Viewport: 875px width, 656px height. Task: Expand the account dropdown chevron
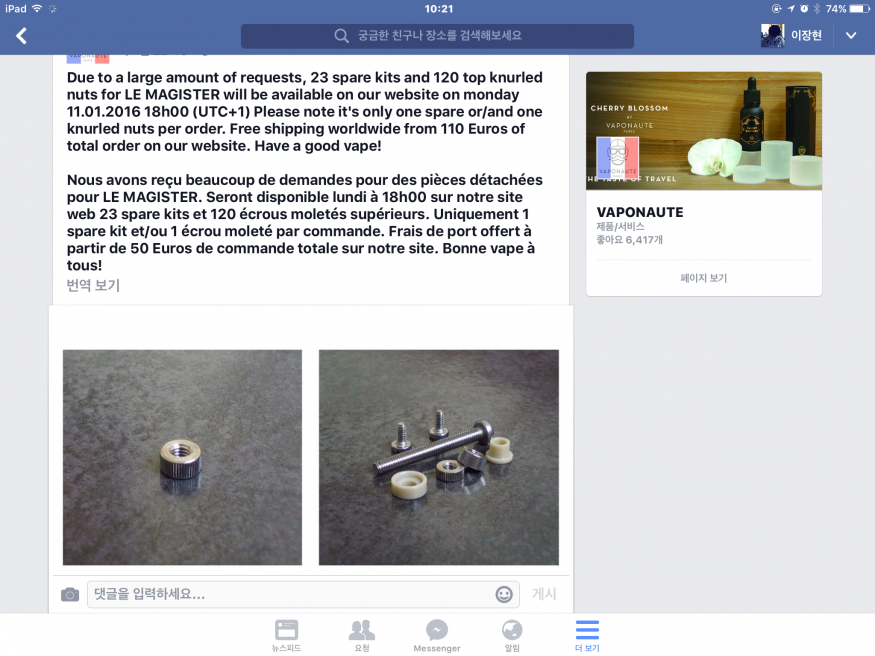(x=851, y=36)
